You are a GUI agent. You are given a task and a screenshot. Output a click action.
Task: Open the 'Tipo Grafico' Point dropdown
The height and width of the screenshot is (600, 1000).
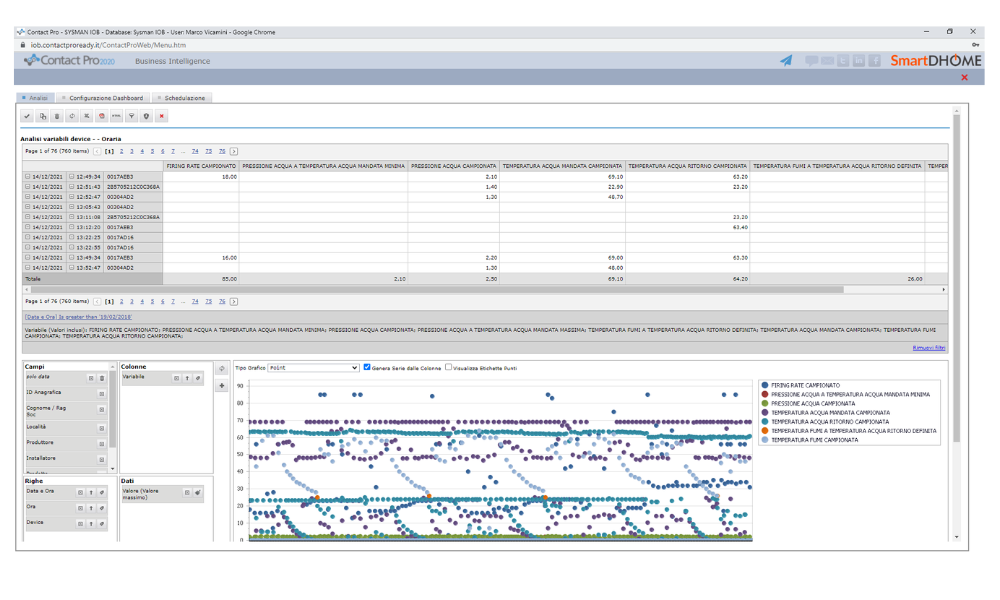[x=314, y=368]
